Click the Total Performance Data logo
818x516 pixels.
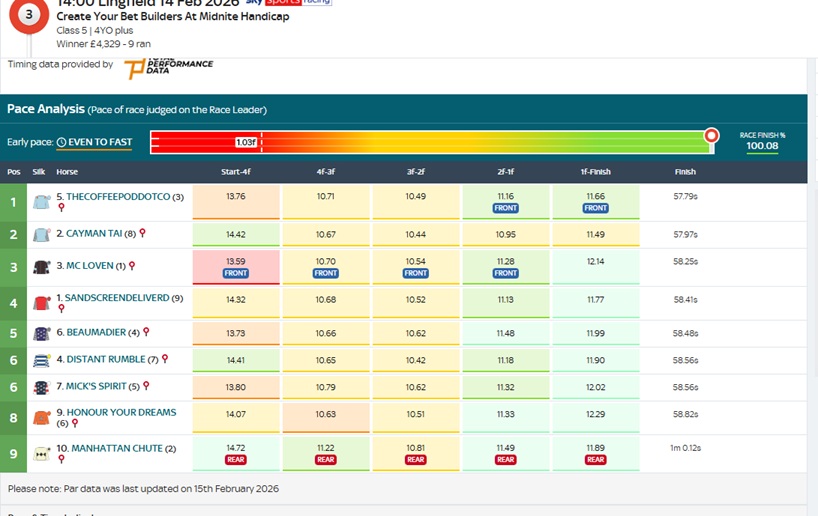point(168,67)
